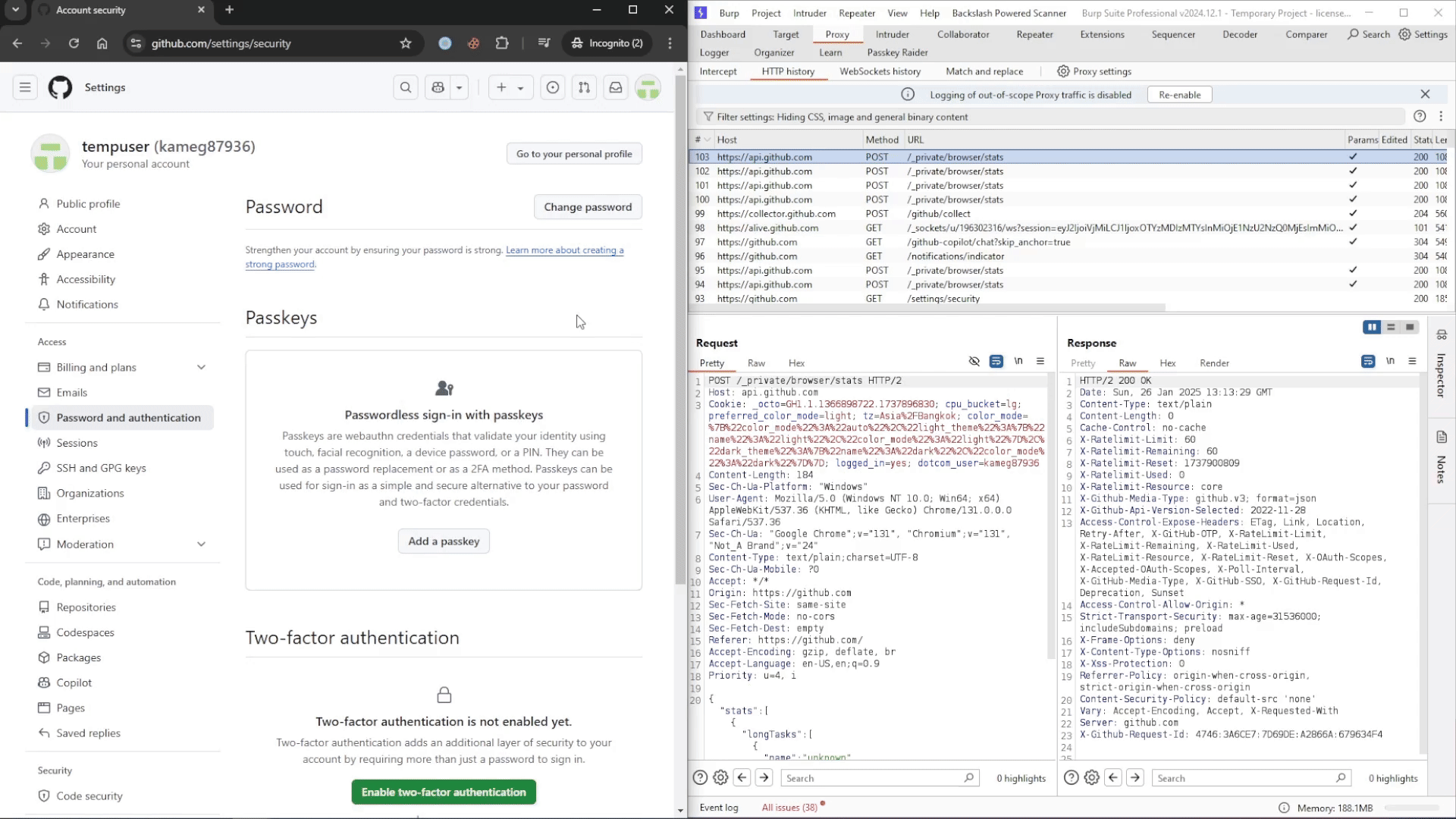The width and height of the screenshot is (1456, 819).
Task: Switch to combined tabbed request/response layout
Action: coord(1410,327)
